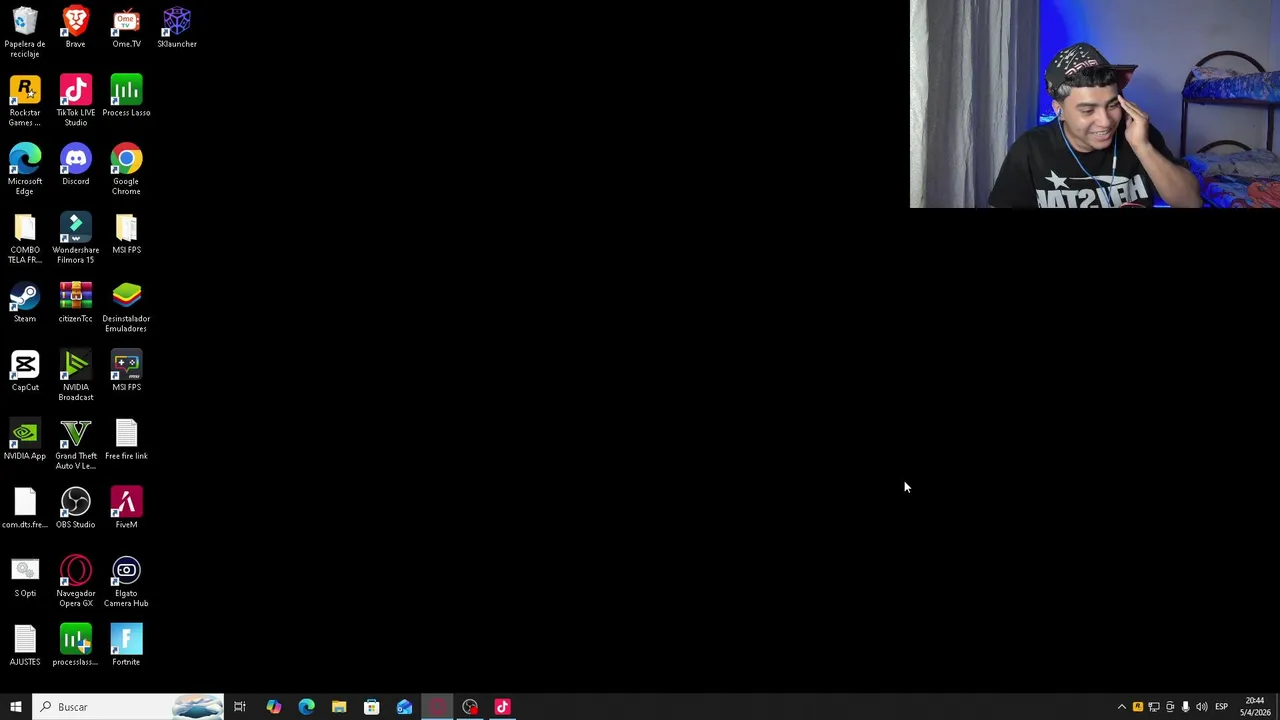The height and width of the screenshot is (720, 1280).
Task: Switch to the recorder app with red dot
Action: pyautogui.click(x=470, y=707)
